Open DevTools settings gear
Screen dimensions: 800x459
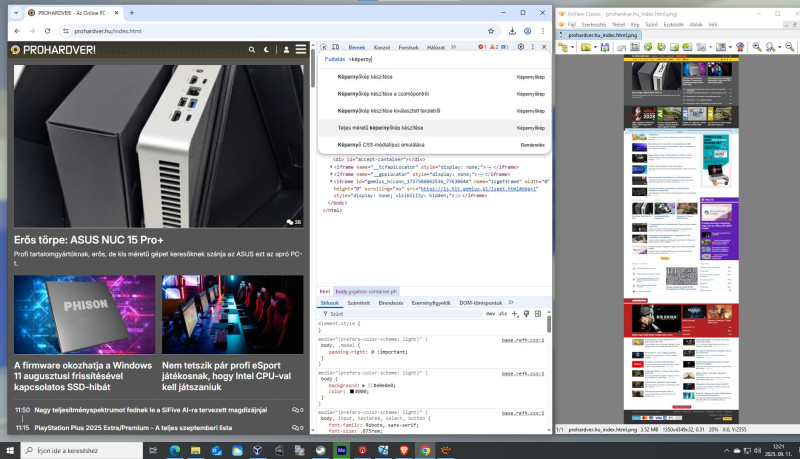[x=521, y=47]
